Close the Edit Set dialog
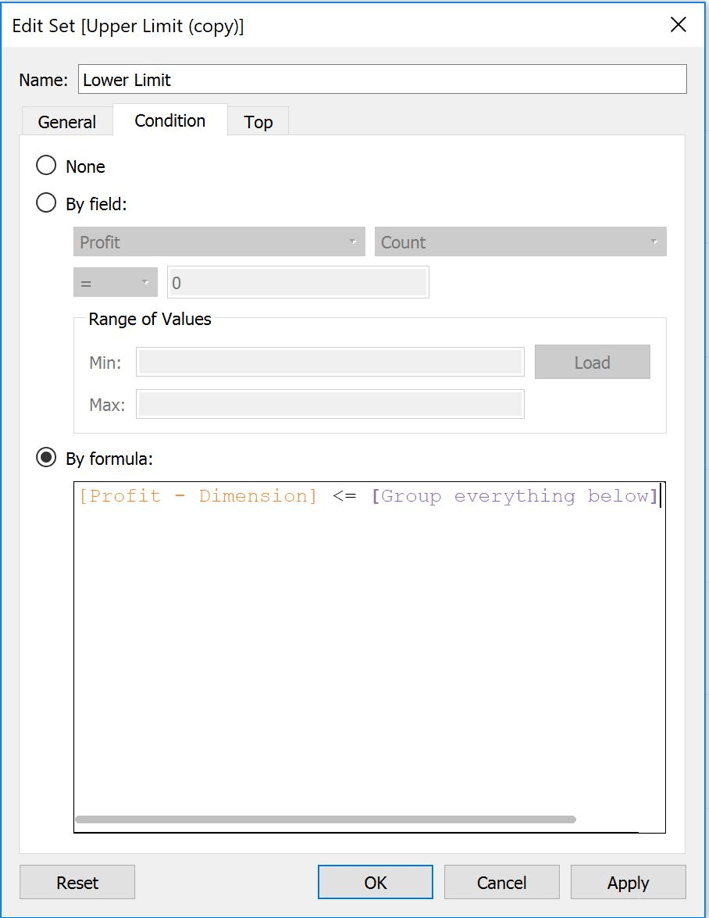The height and width of the screenshot is (918, 709). click(x=678, y=25)
